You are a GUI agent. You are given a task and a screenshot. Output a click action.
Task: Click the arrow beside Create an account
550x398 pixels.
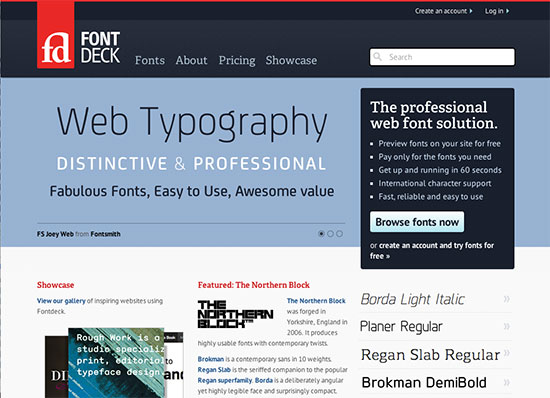click(471, 11)
